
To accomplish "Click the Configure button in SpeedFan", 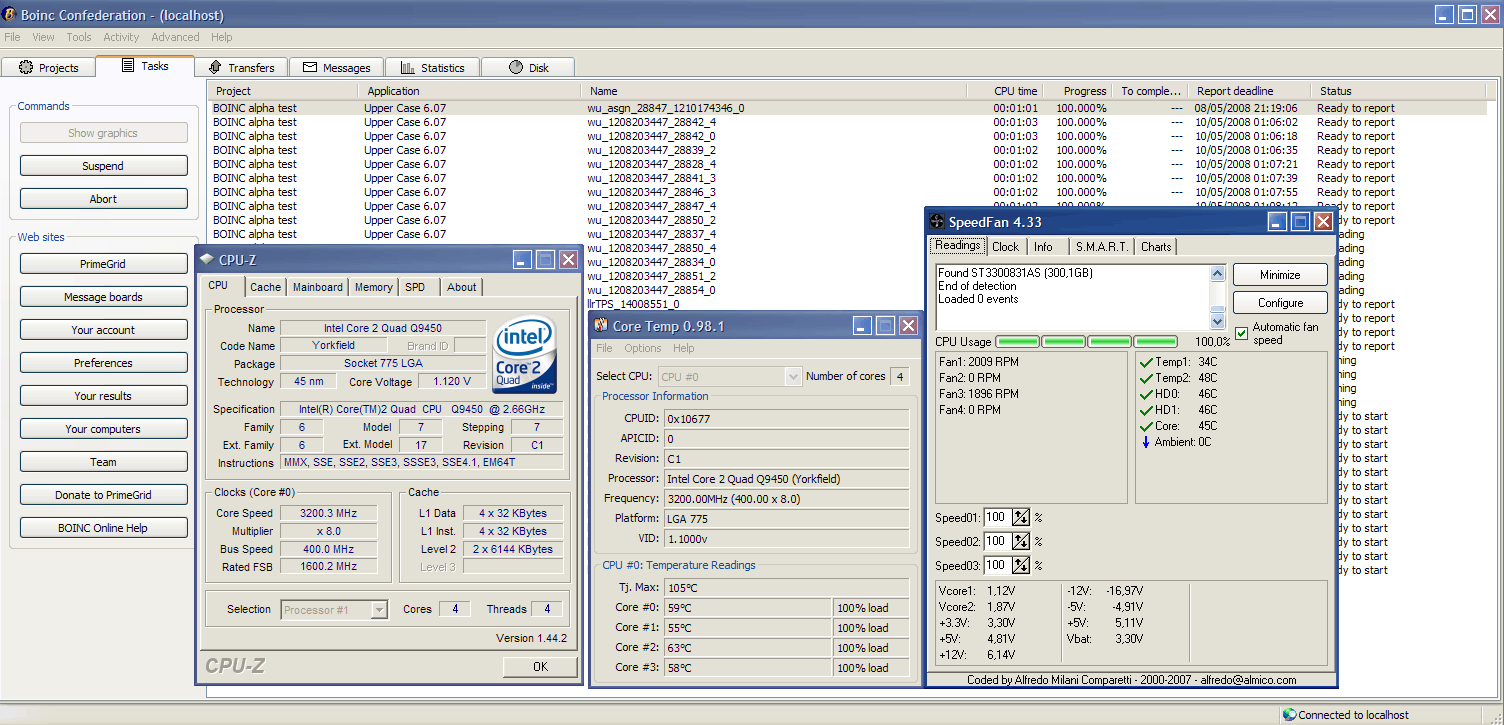I will coord(1280,303).
